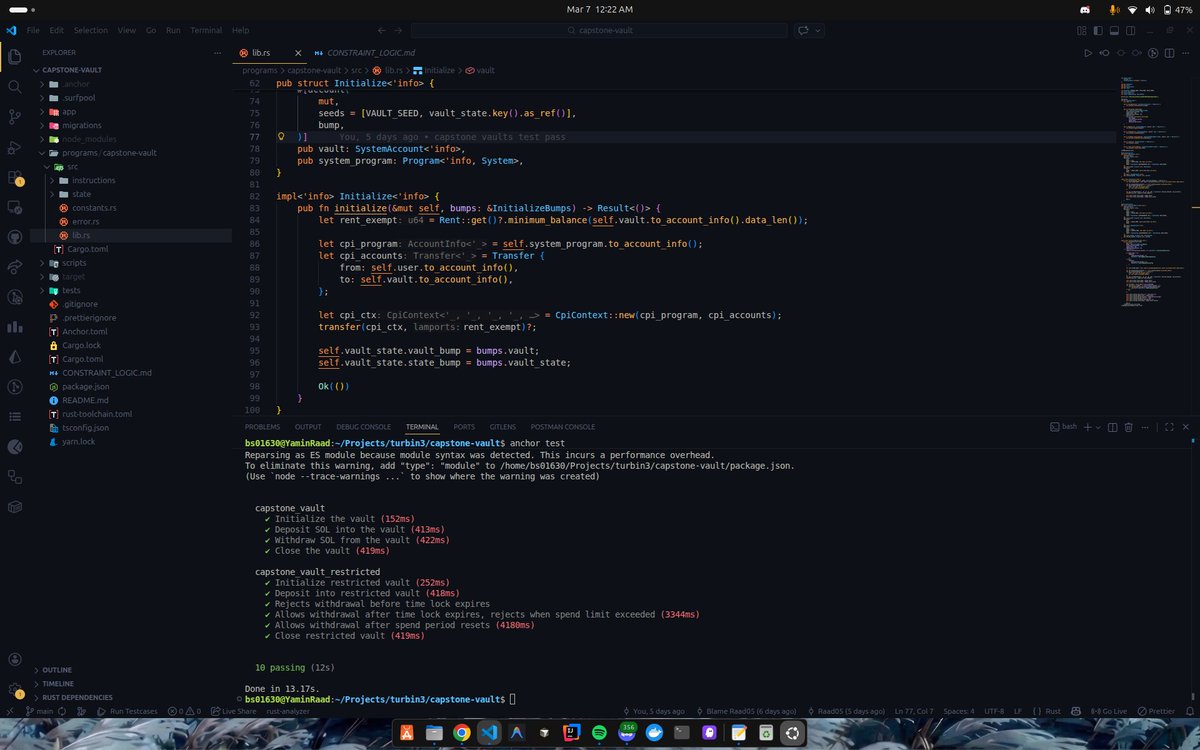Open the Manage gear in activity bar
Screen dimensions: 1200x750
[x=15, y=691]
